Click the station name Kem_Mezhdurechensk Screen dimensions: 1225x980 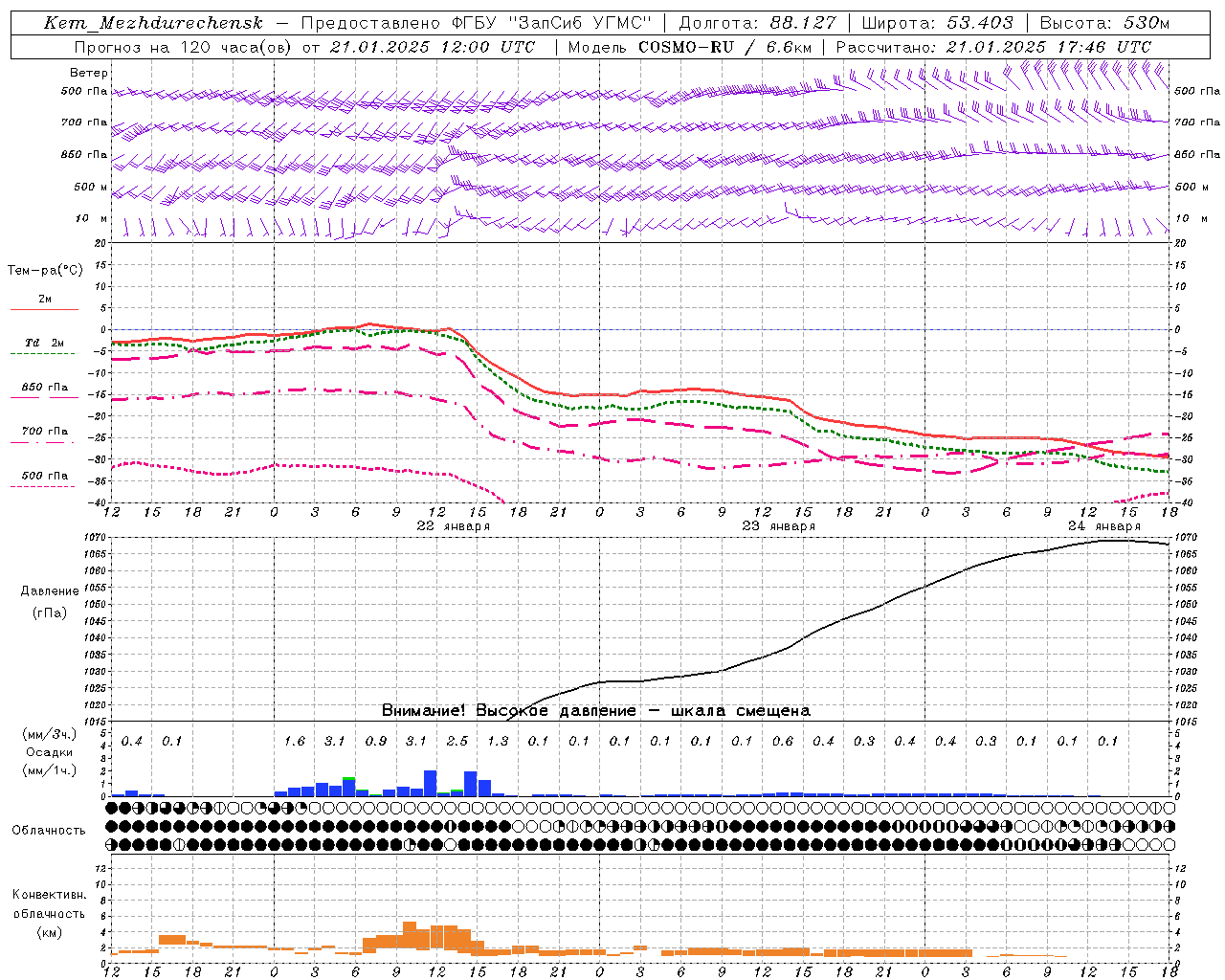pos(153,23)
